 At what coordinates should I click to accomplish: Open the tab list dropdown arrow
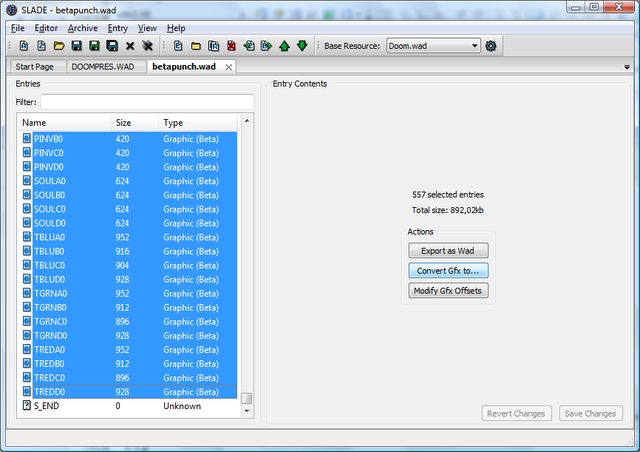pos(627,67)
